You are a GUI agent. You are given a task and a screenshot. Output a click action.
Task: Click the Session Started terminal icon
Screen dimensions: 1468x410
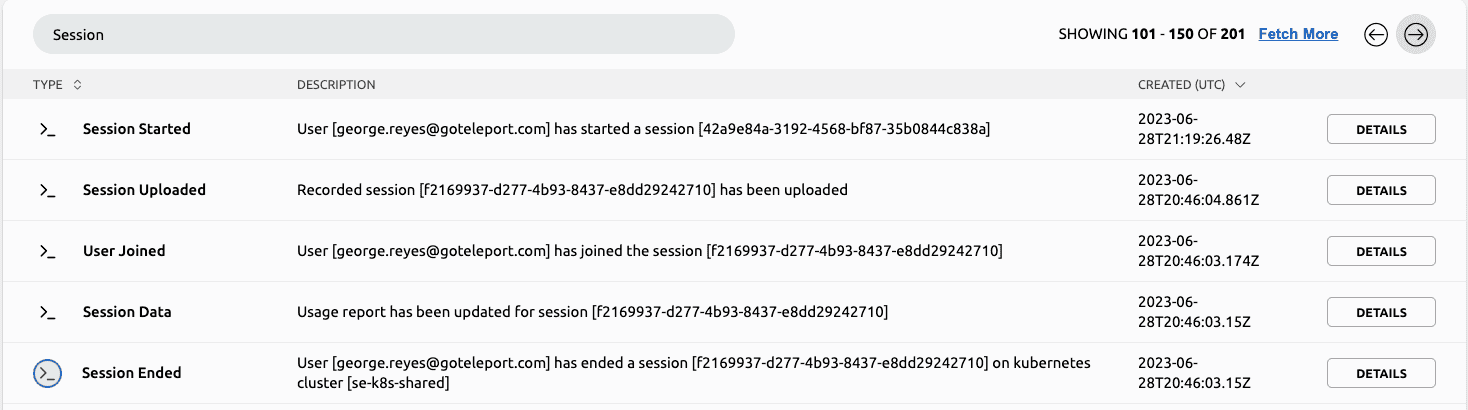point(47,129)
